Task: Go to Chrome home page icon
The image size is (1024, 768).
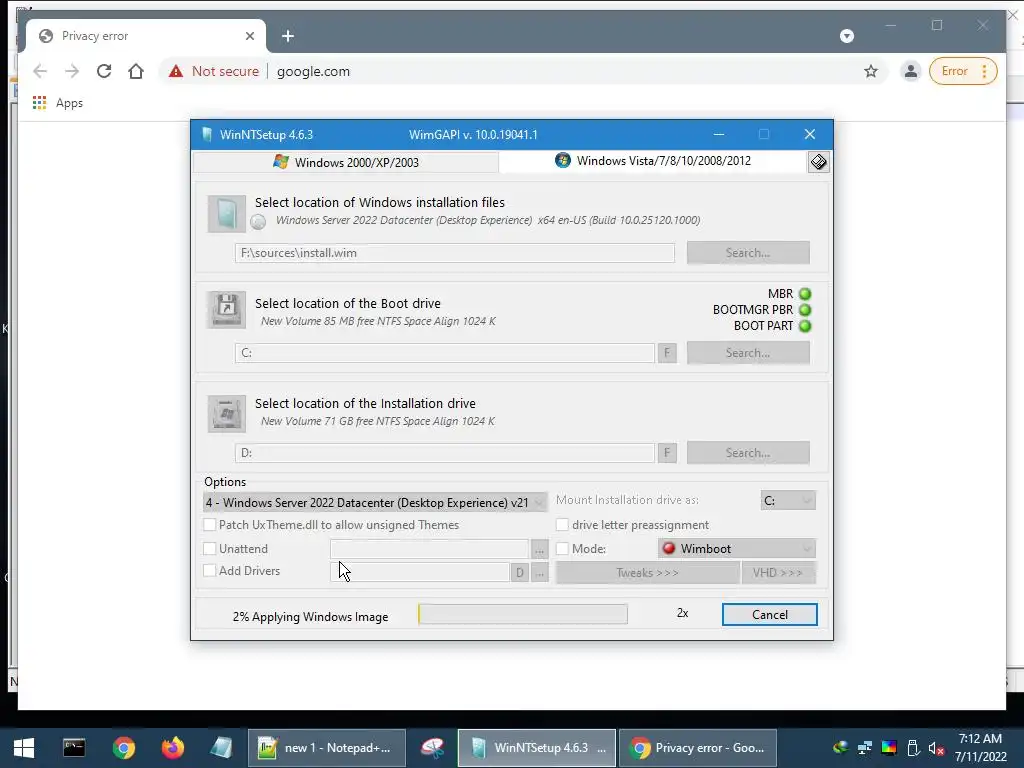Action: coord(136,71)
